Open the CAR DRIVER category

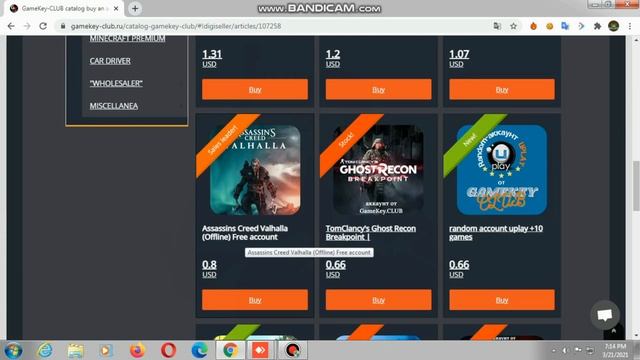110,61
